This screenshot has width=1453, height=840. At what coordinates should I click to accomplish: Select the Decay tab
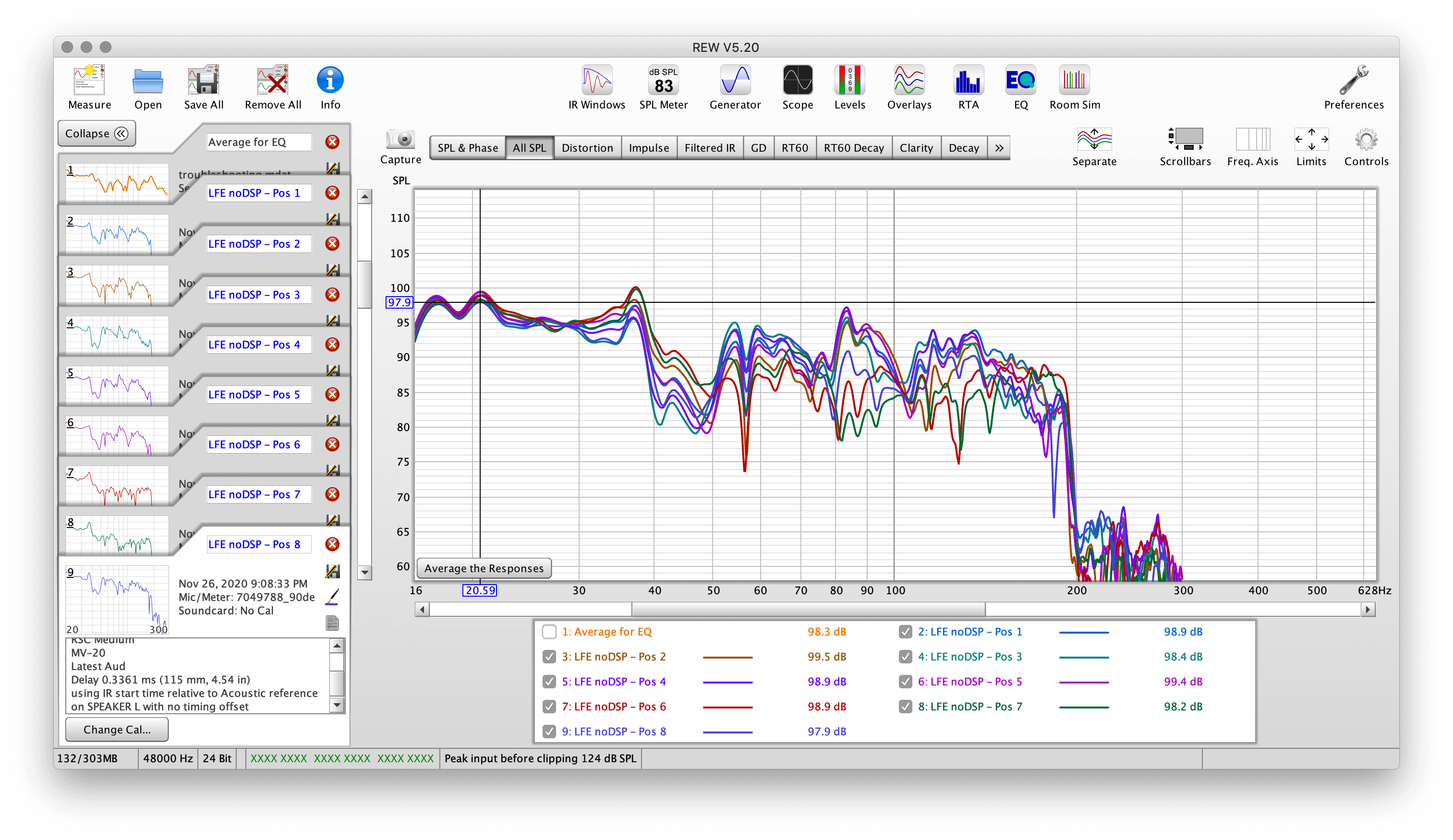coord(964,148)
